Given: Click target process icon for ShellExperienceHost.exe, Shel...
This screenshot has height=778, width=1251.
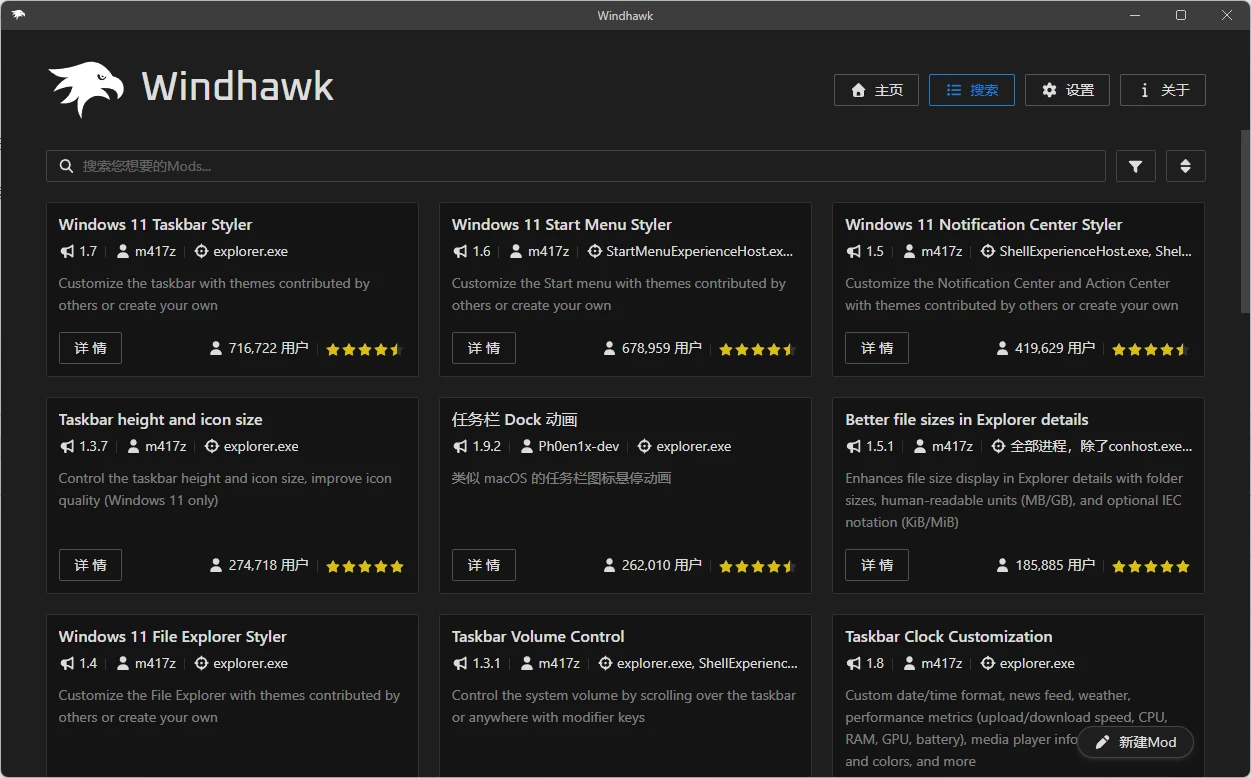Looking at the screenshot, I should pos(988,252).
